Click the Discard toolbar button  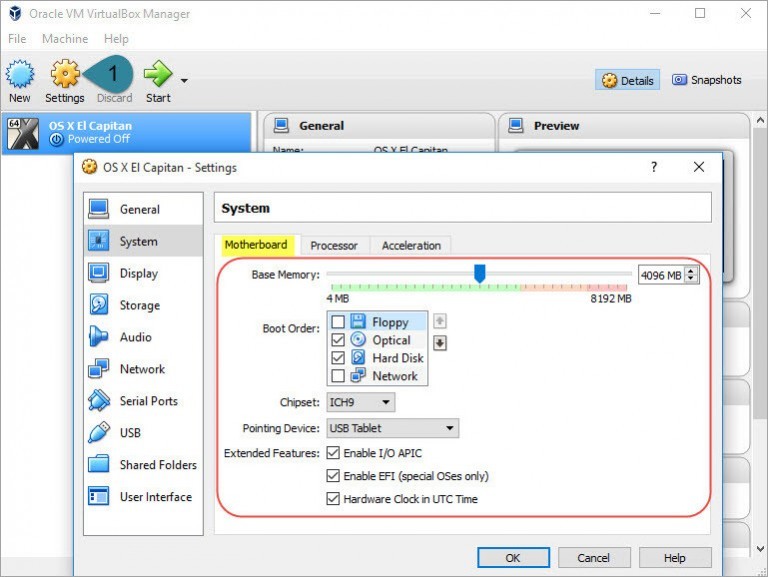(114, 97)
